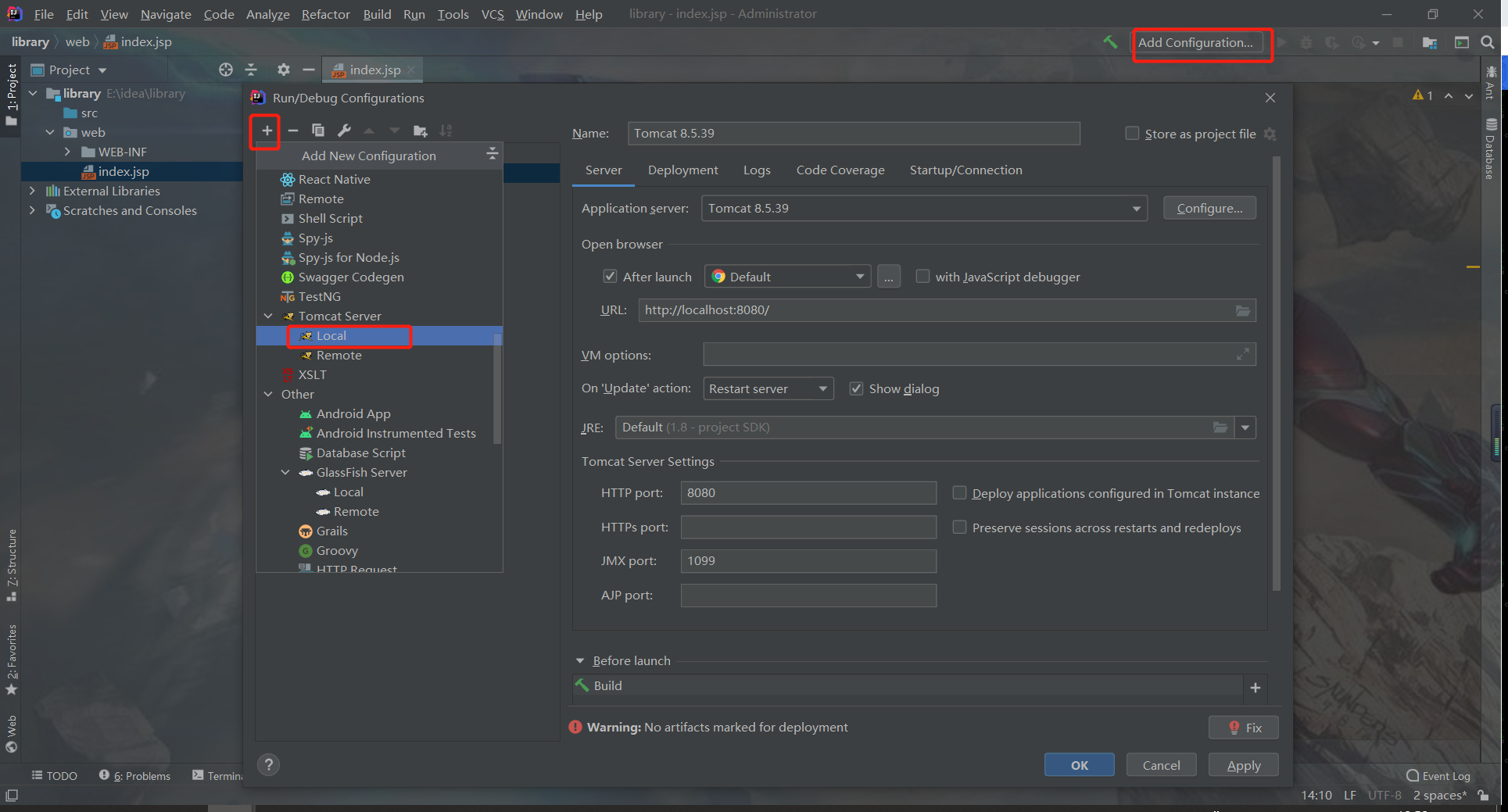Hide the Project panel with minus icon
The width and height of the screenshot is (1508, 812).
[309, 70]
